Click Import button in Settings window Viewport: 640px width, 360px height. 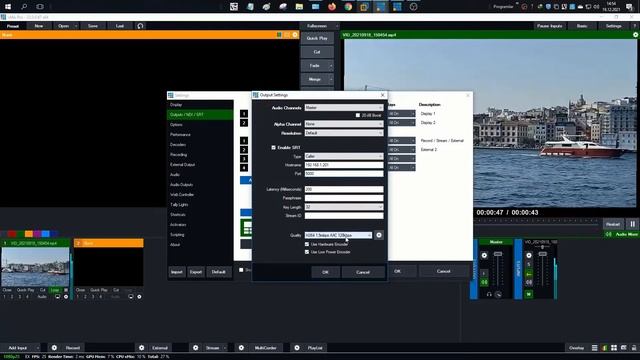pyautogui.click(x=177, y=272)
